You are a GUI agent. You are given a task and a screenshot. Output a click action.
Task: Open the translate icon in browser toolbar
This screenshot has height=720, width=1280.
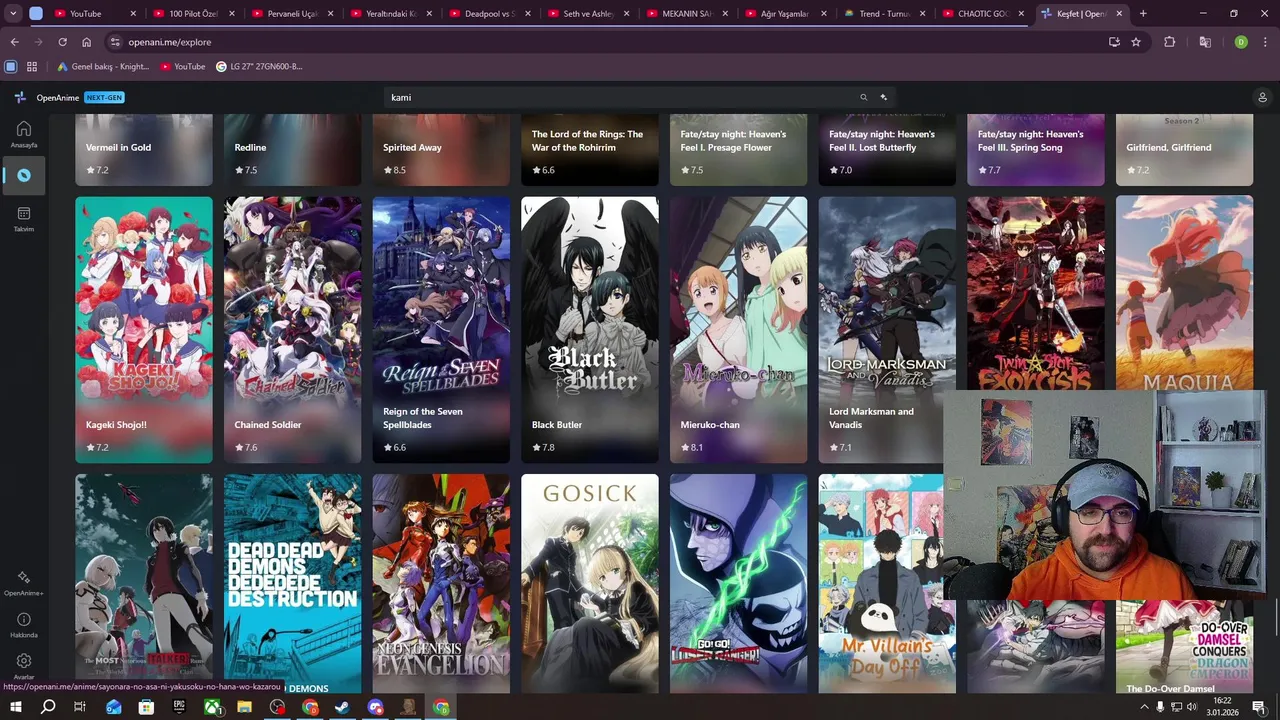coord(1205,42)
